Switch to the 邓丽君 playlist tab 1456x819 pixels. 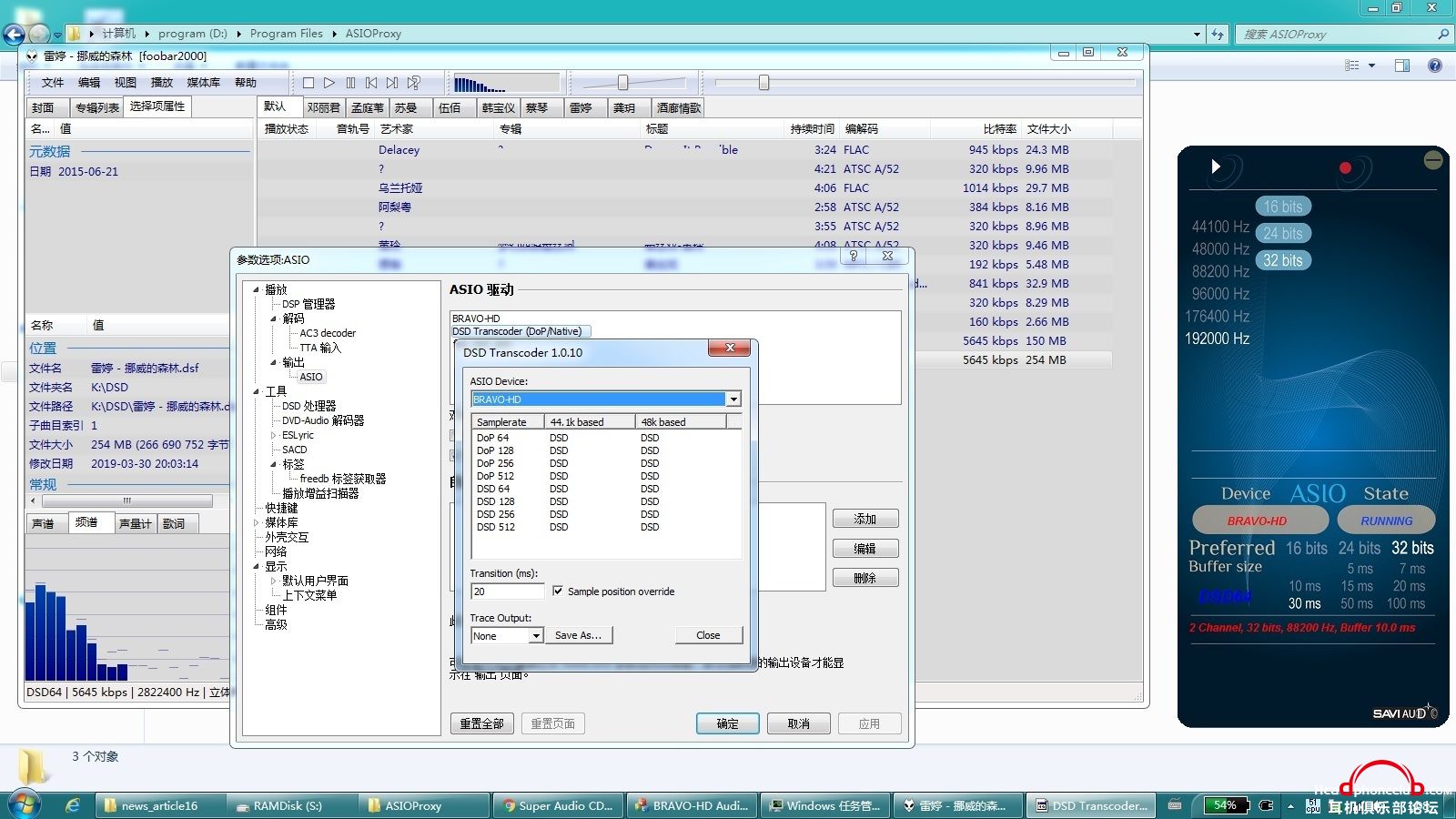click(x=323, y=108)
